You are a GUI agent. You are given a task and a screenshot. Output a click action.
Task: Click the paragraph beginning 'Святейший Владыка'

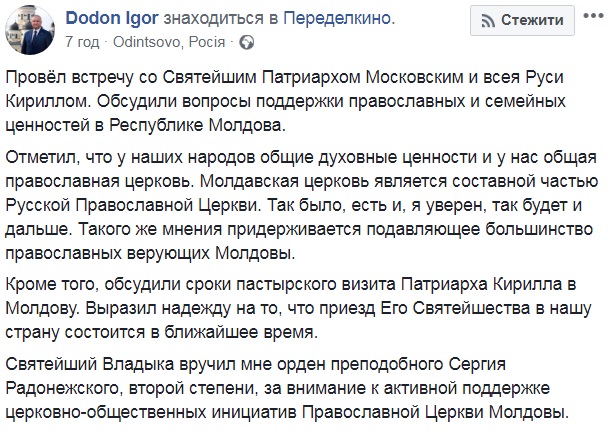[287, 388]
